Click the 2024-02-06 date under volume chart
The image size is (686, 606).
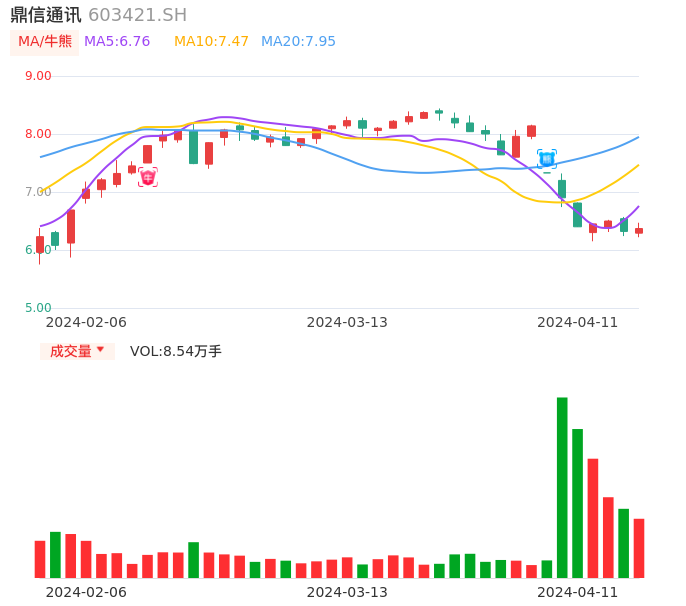pyautogui.click(x=86, y=592)
